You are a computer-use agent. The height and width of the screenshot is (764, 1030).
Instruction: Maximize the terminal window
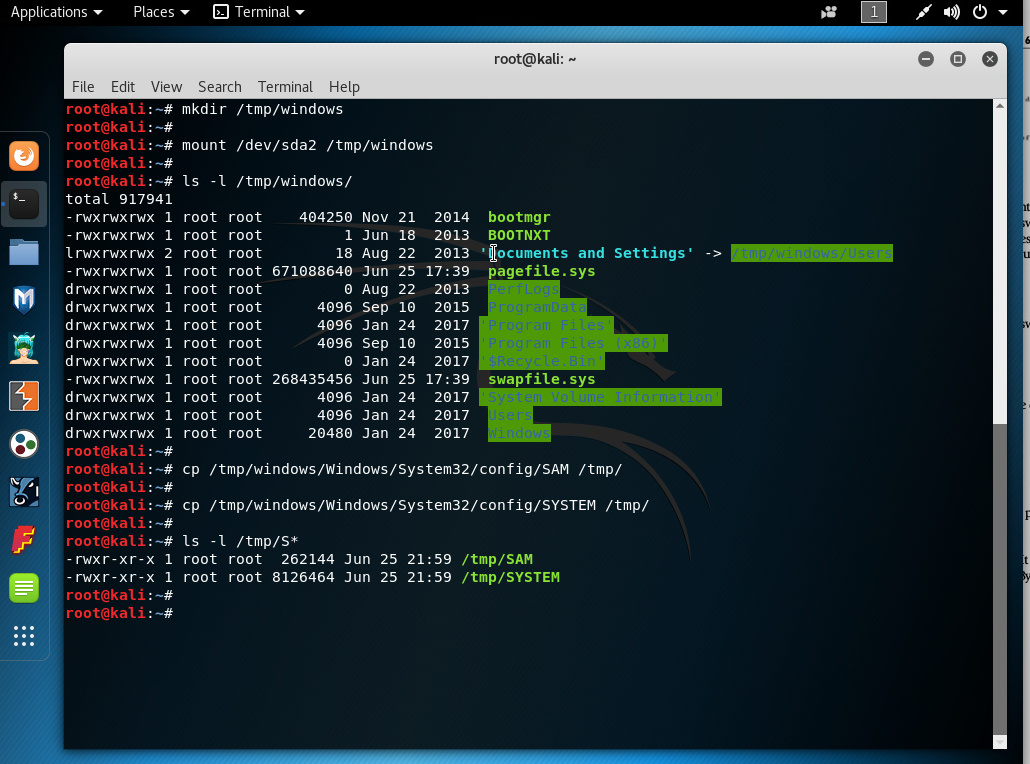957,59
